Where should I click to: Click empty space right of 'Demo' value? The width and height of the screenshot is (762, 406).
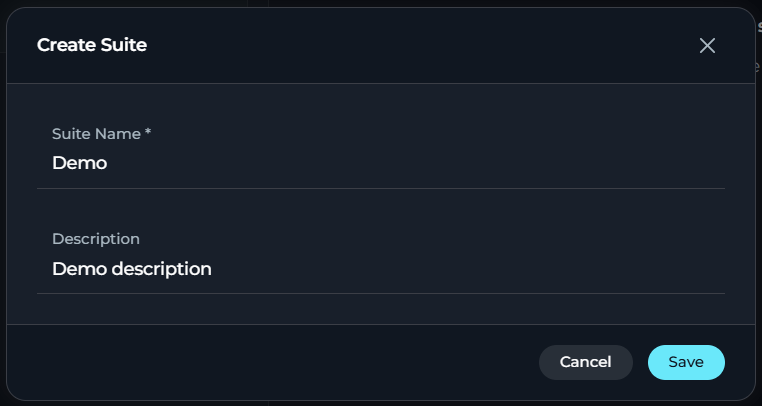coord(413,163)
